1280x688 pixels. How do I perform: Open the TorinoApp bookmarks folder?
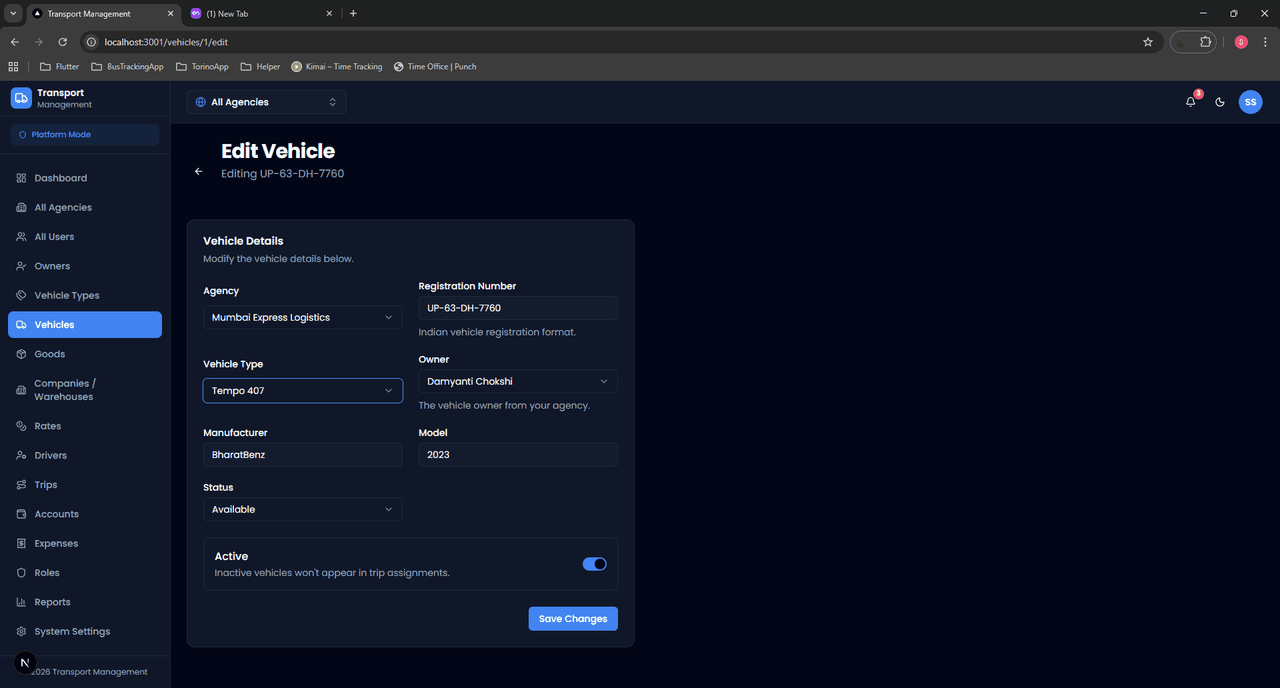tap(202, 67)
